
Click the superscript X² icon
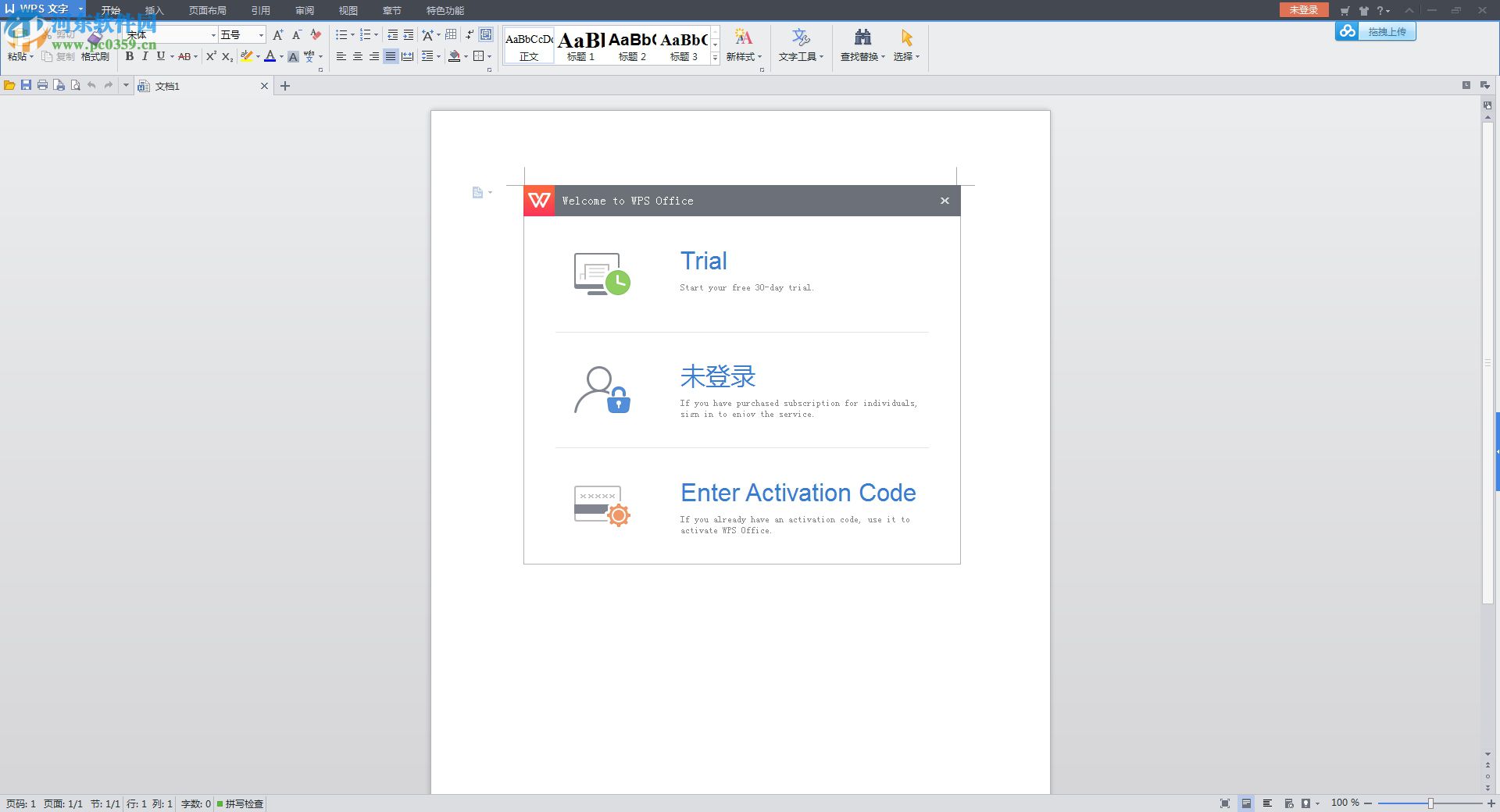(x=211, y=56)
